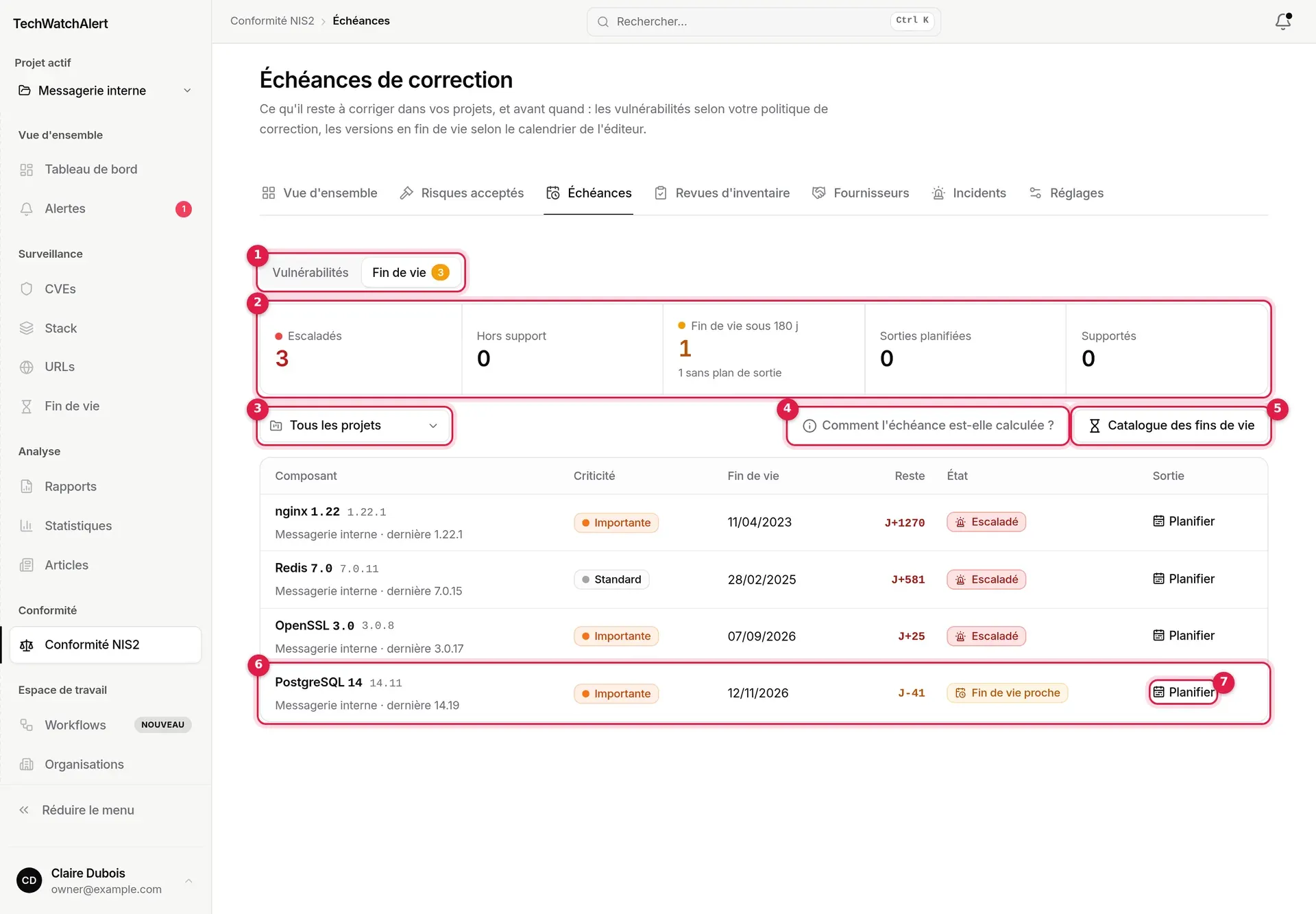The height and width of the screenshot is (914, 1316).
Task: Open the notifications bell icon
Action: (1282, 21)
